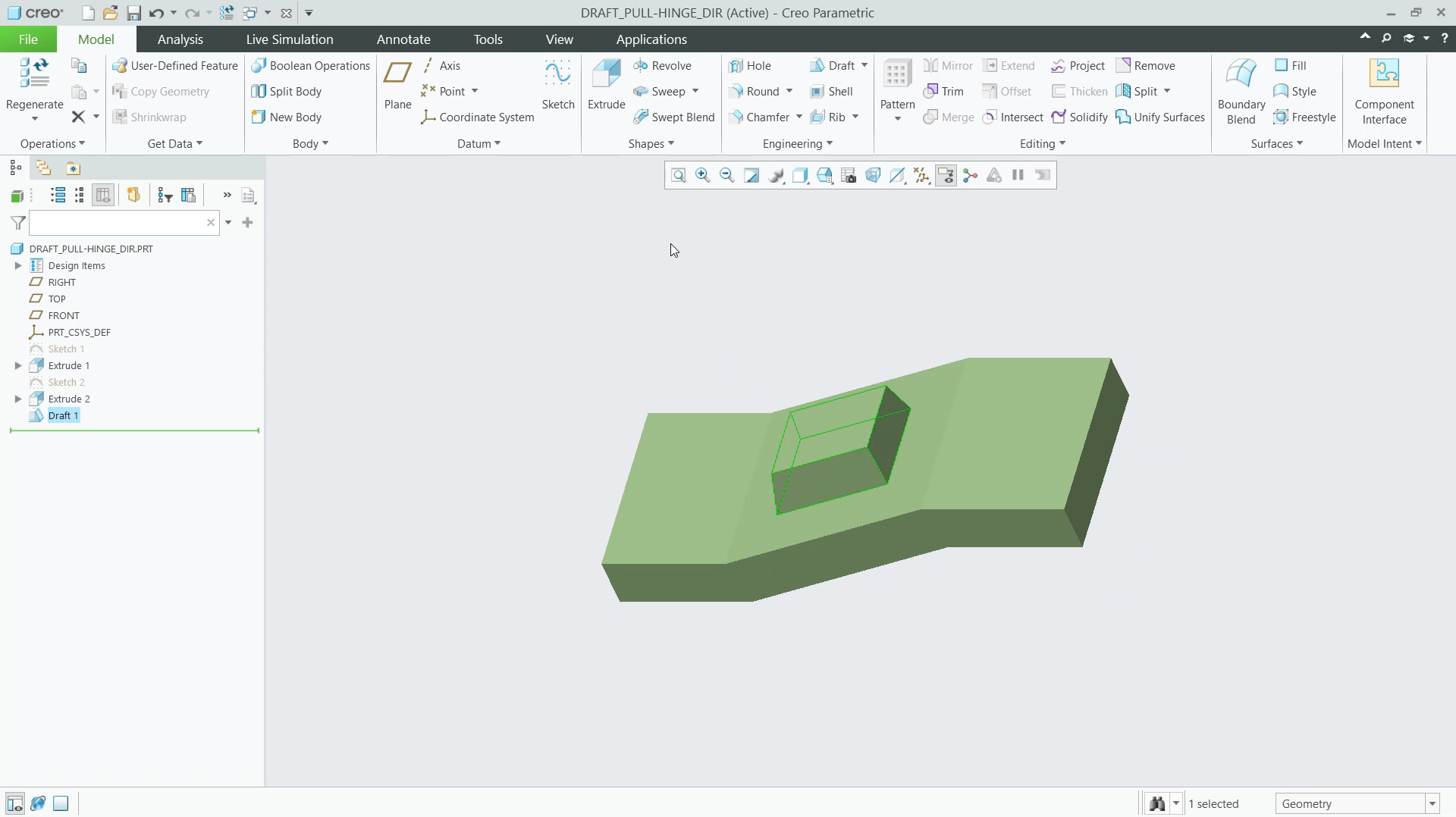The width and height of the screenshot is (1456, 817).
Task: Open the View tab
Action: [x=559, y=39]
